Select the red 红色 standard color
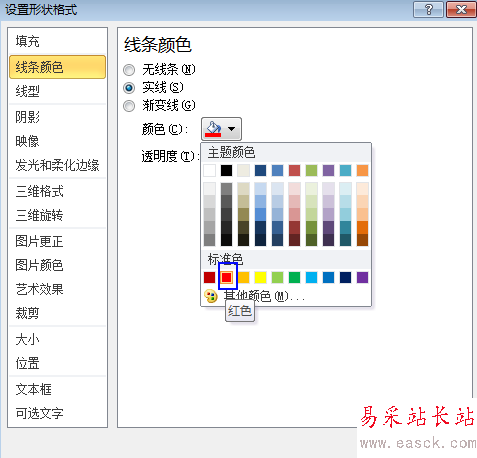477x458 pixels. pos(227,277)
